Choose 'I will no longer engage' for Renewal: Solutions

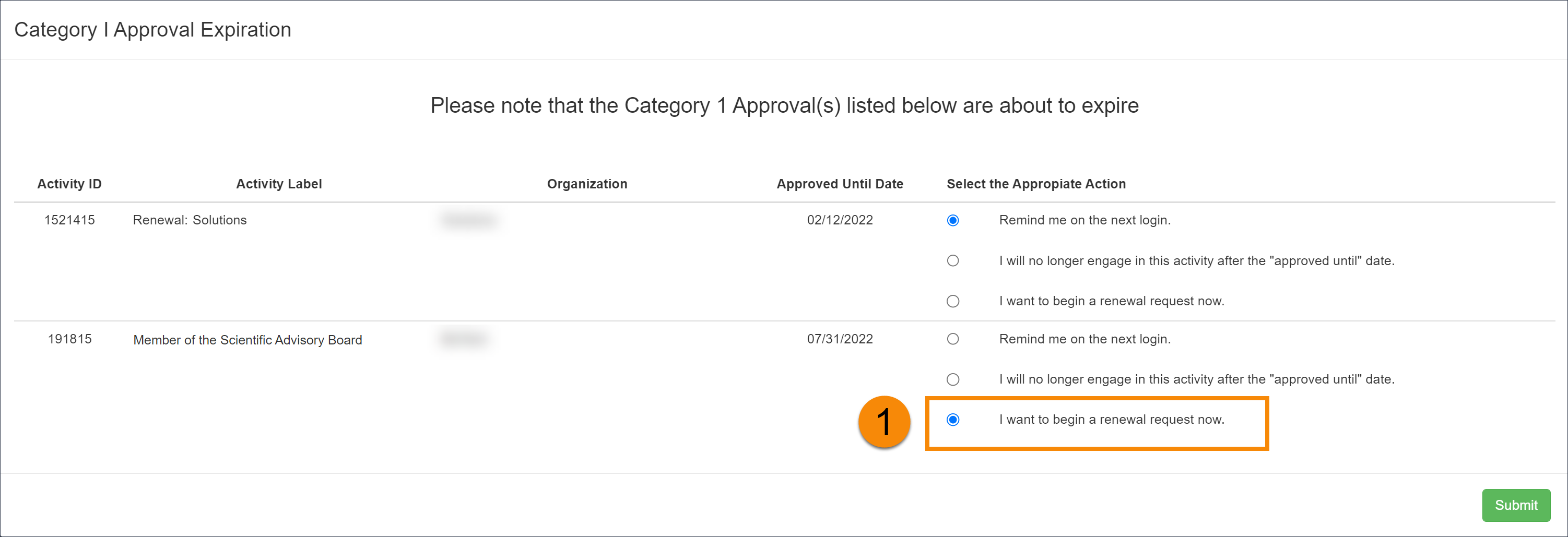953,260
